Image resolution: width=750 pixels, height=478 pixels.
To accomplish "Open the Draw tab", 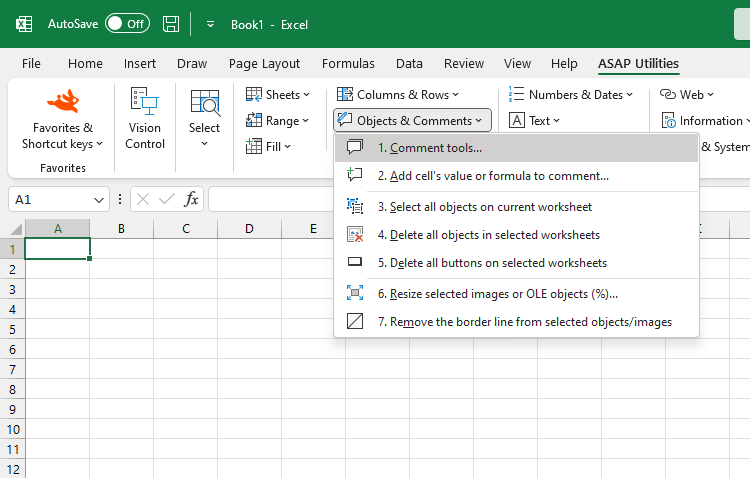I will click(192, 64).
